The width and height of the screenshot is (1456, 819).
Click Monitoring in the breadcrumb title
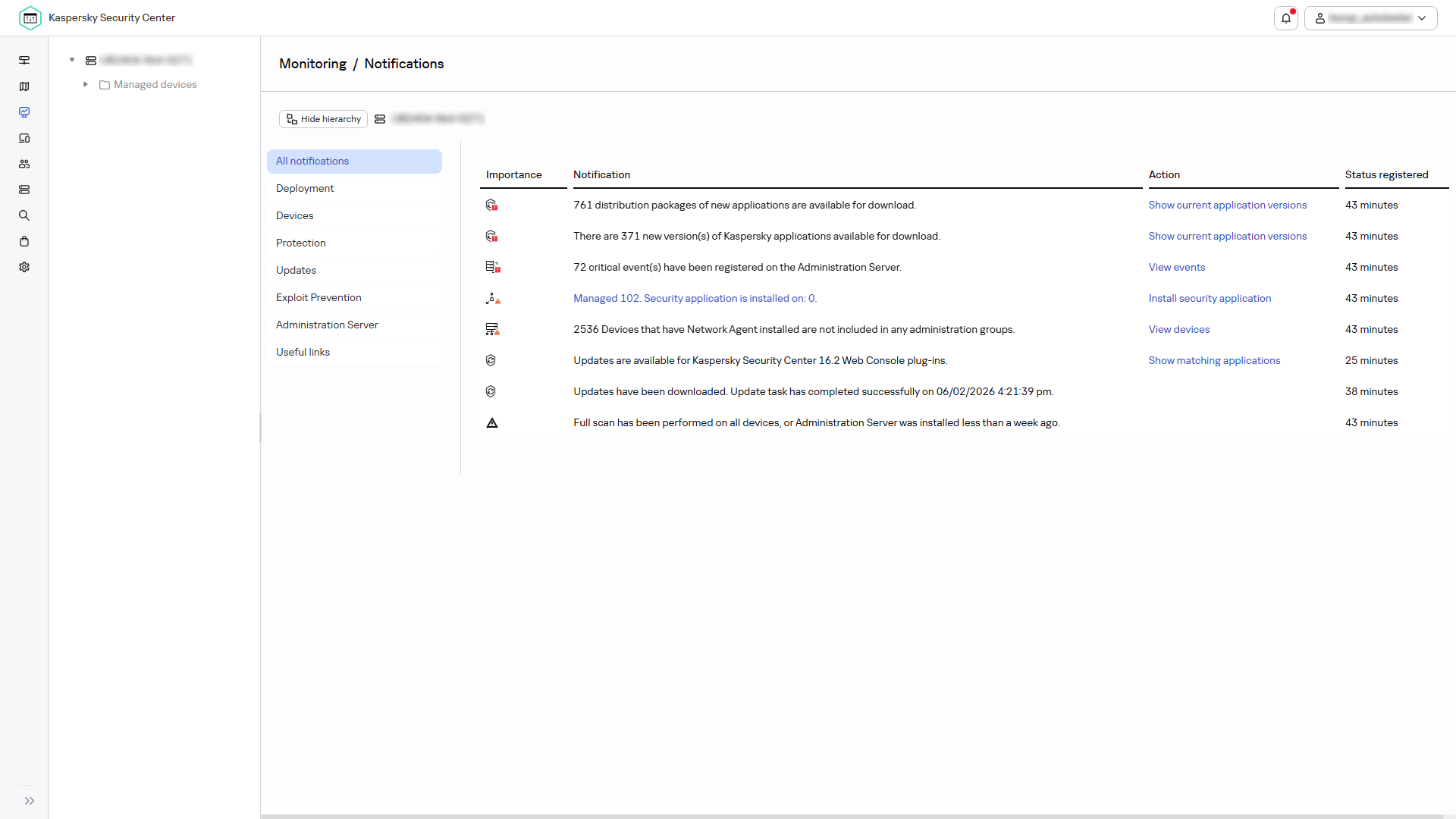point(312,64)
